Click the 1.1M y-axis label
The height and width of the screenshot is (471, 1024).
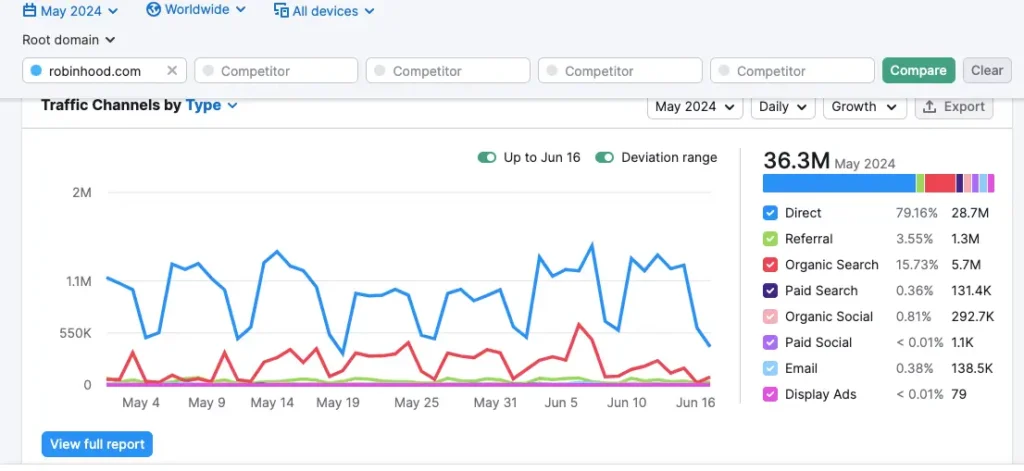pyautogui.click(x=78, y=282)
